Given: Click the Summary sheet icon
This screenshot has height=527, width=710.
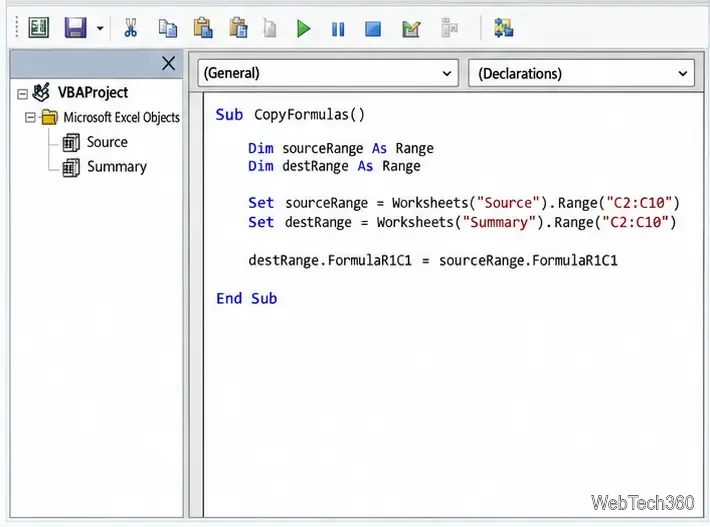Looking at the screenshot, I should pos(71,168).
